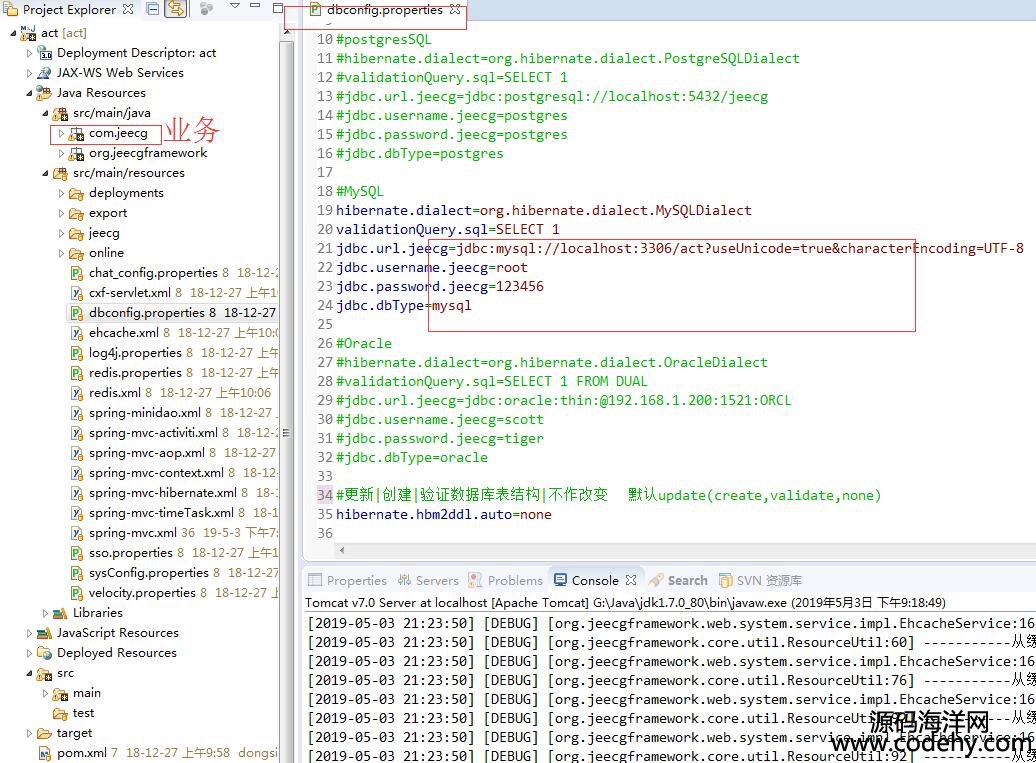Expand Deployment Descriptor: act node
Screen dimensions: 1036x763
coord(29,53)
